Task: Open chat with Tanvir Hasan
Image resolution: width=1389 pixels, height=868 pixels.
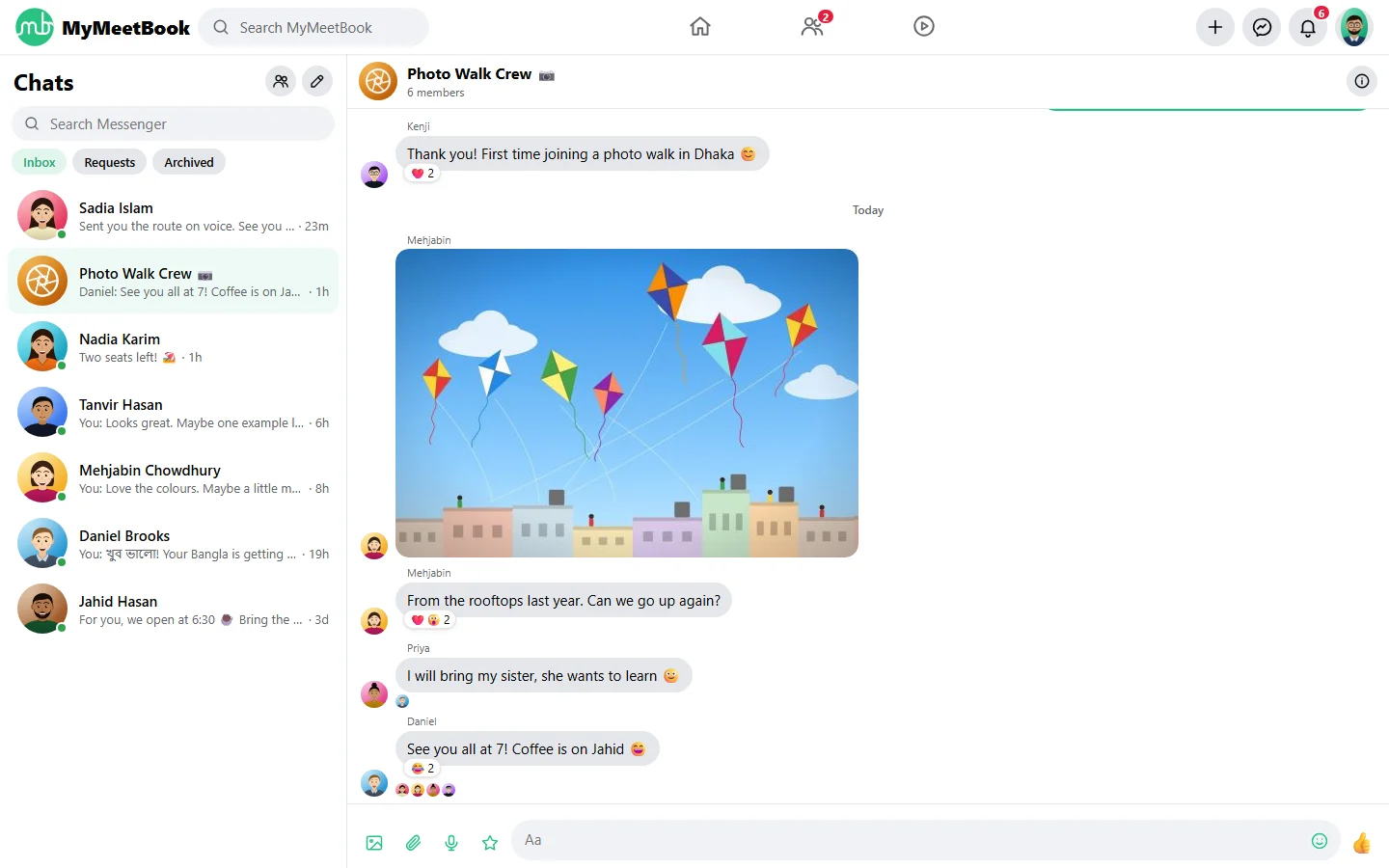Action: (174, 412)
